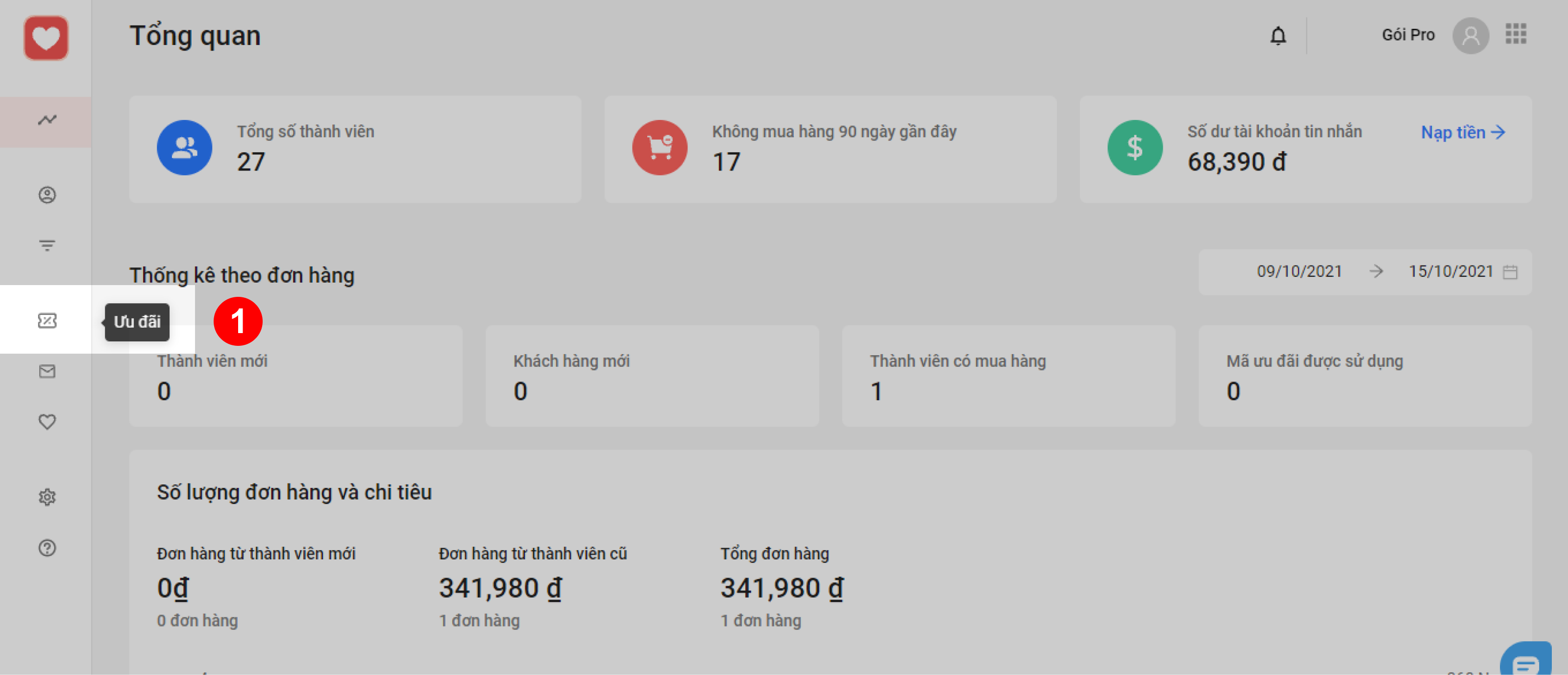Image resolution: width=1568 pixels, height=675 pixels.
Task: Click the Mã ưu đãi được sử dụng card
Action: click(x=1365, y=376)
